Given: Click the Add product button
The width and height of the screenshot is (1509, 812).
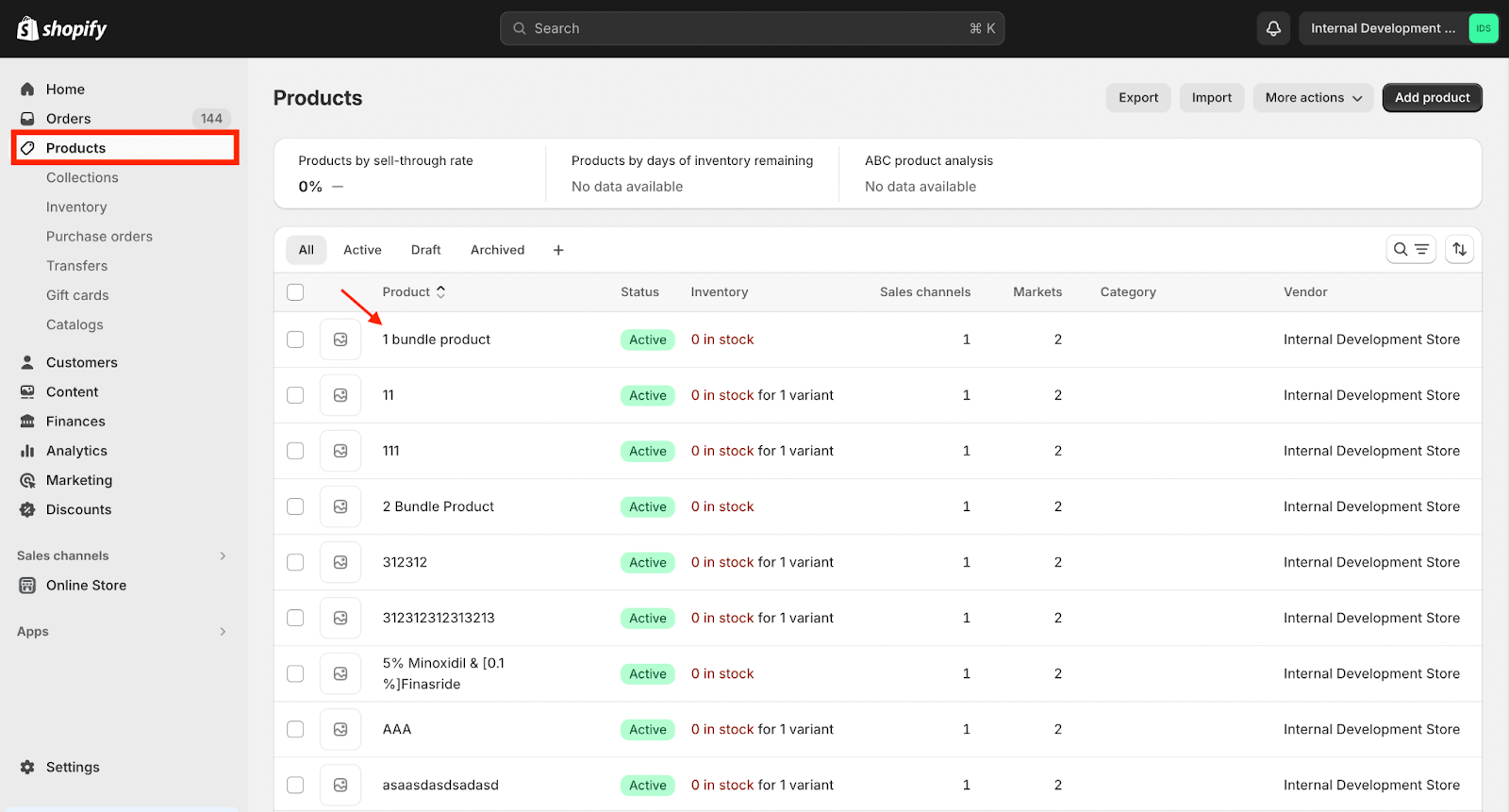Looking at the screenshot, I should (x=1433, y=98).
